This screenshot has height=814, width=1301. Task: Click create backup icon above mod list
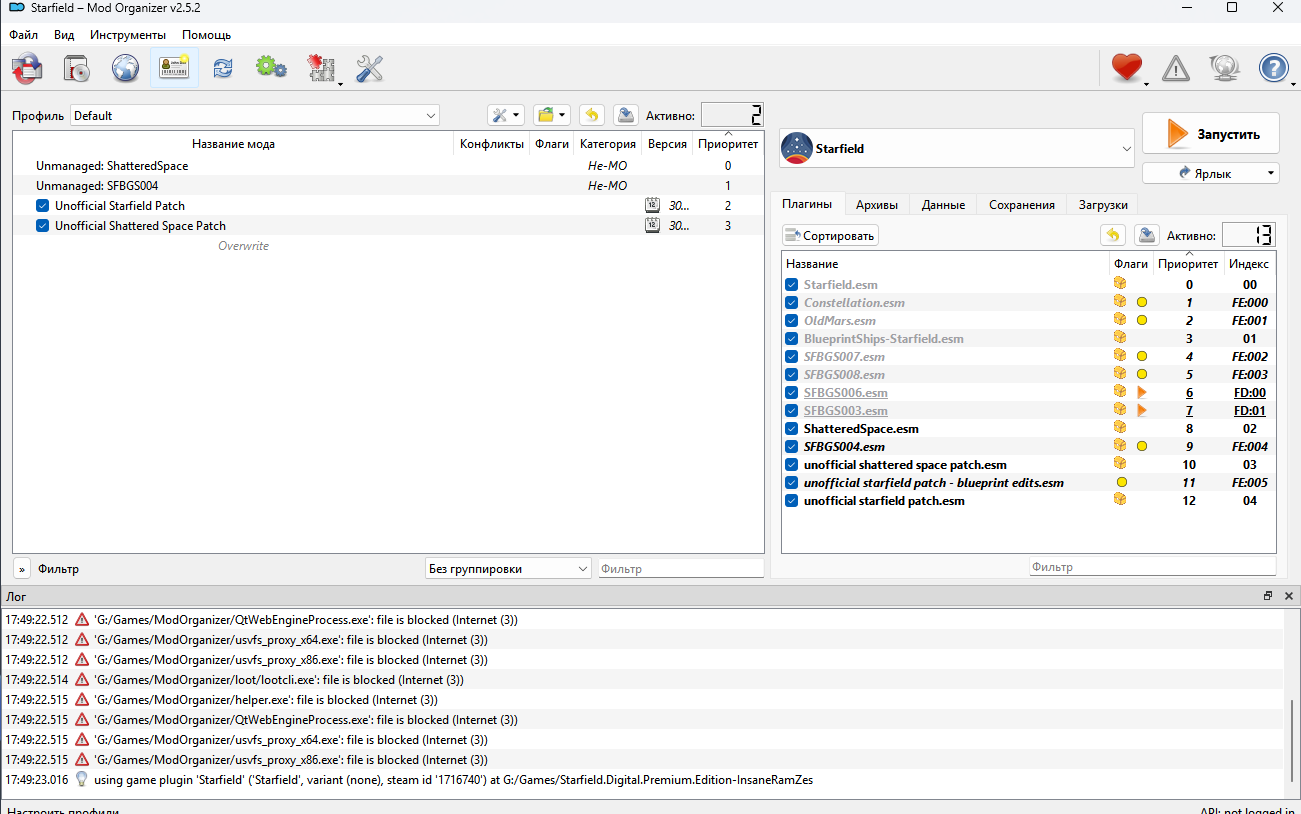(625, 115)
